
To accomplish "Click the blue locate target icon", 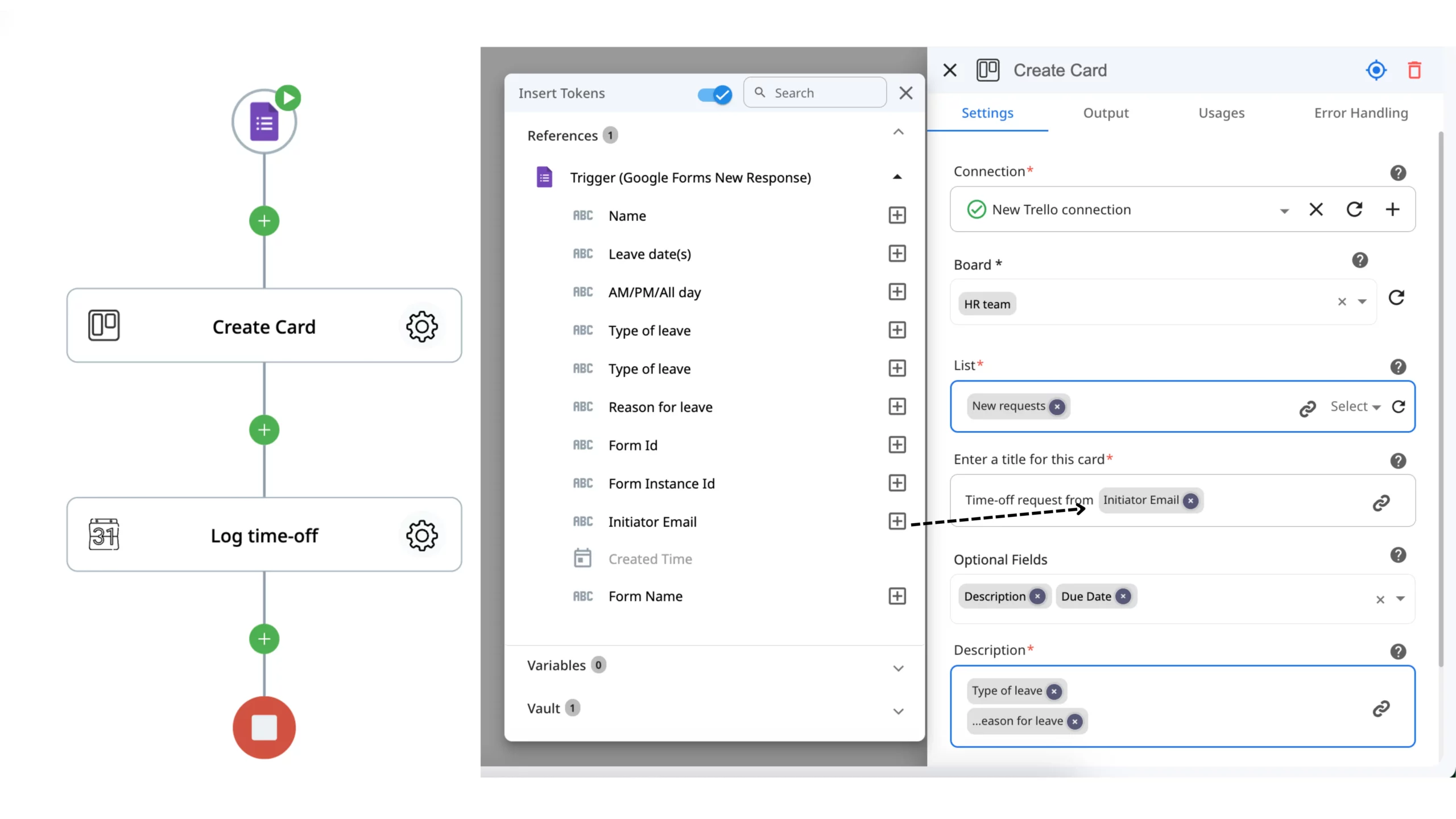I will click(x=1376, y=71).
